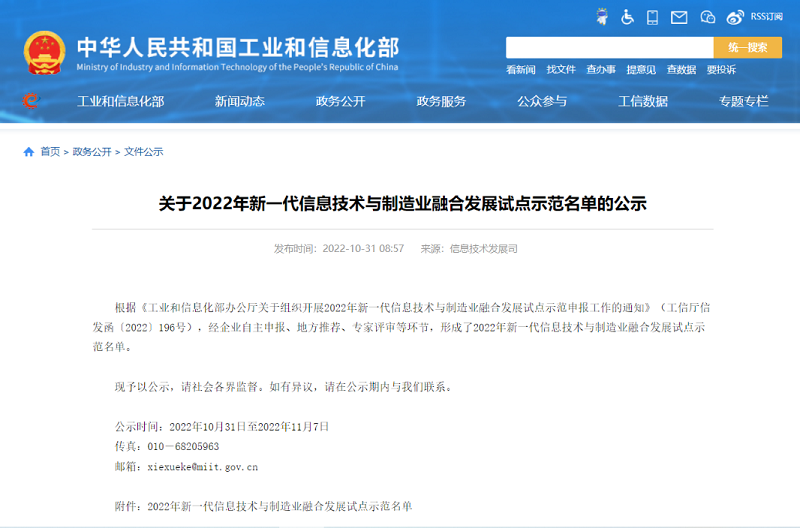Click the search input field
The image size is (800, 528).
[609, 47]
